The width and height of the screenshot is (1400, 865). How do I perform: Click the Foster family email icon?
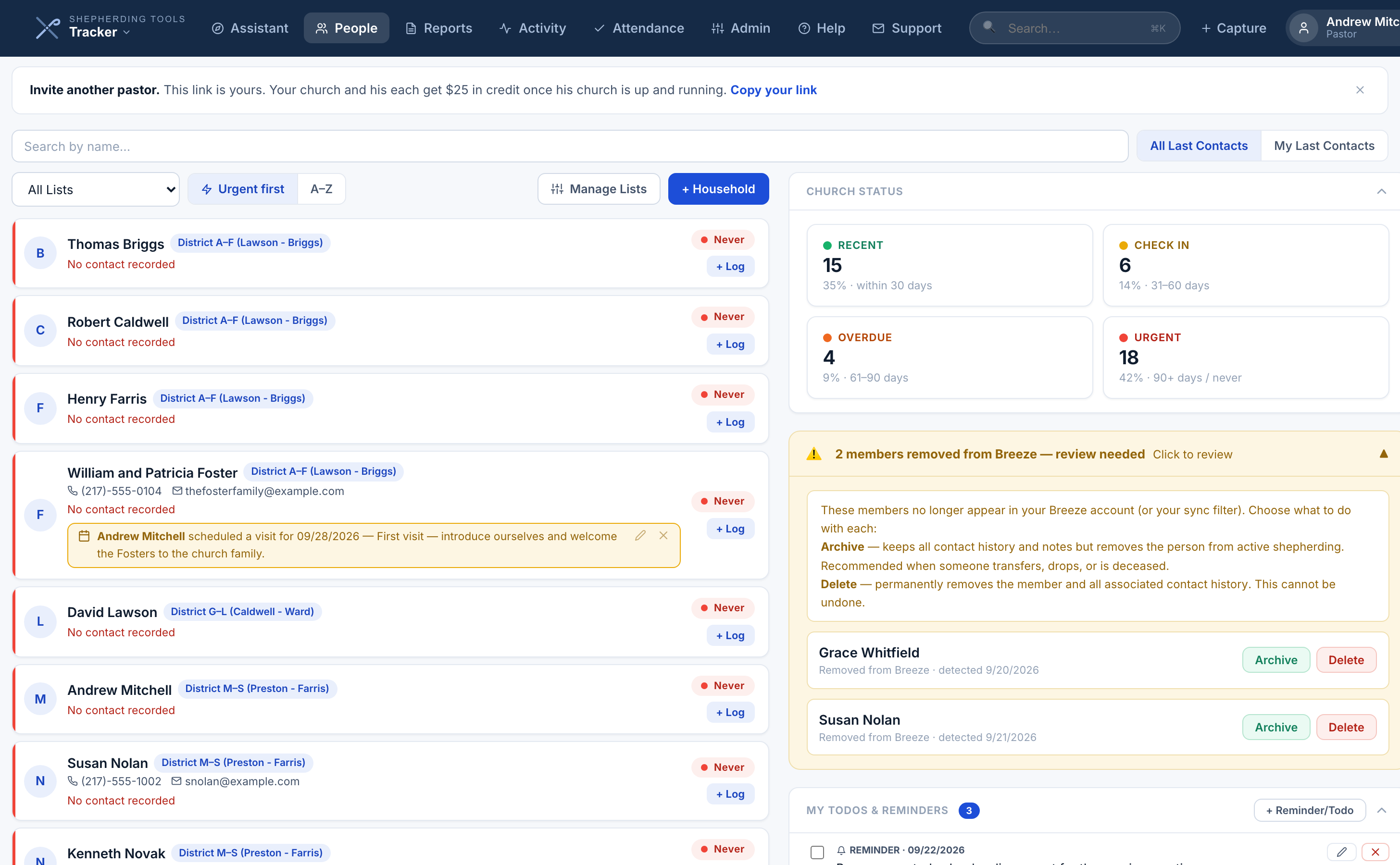[177, 491]
